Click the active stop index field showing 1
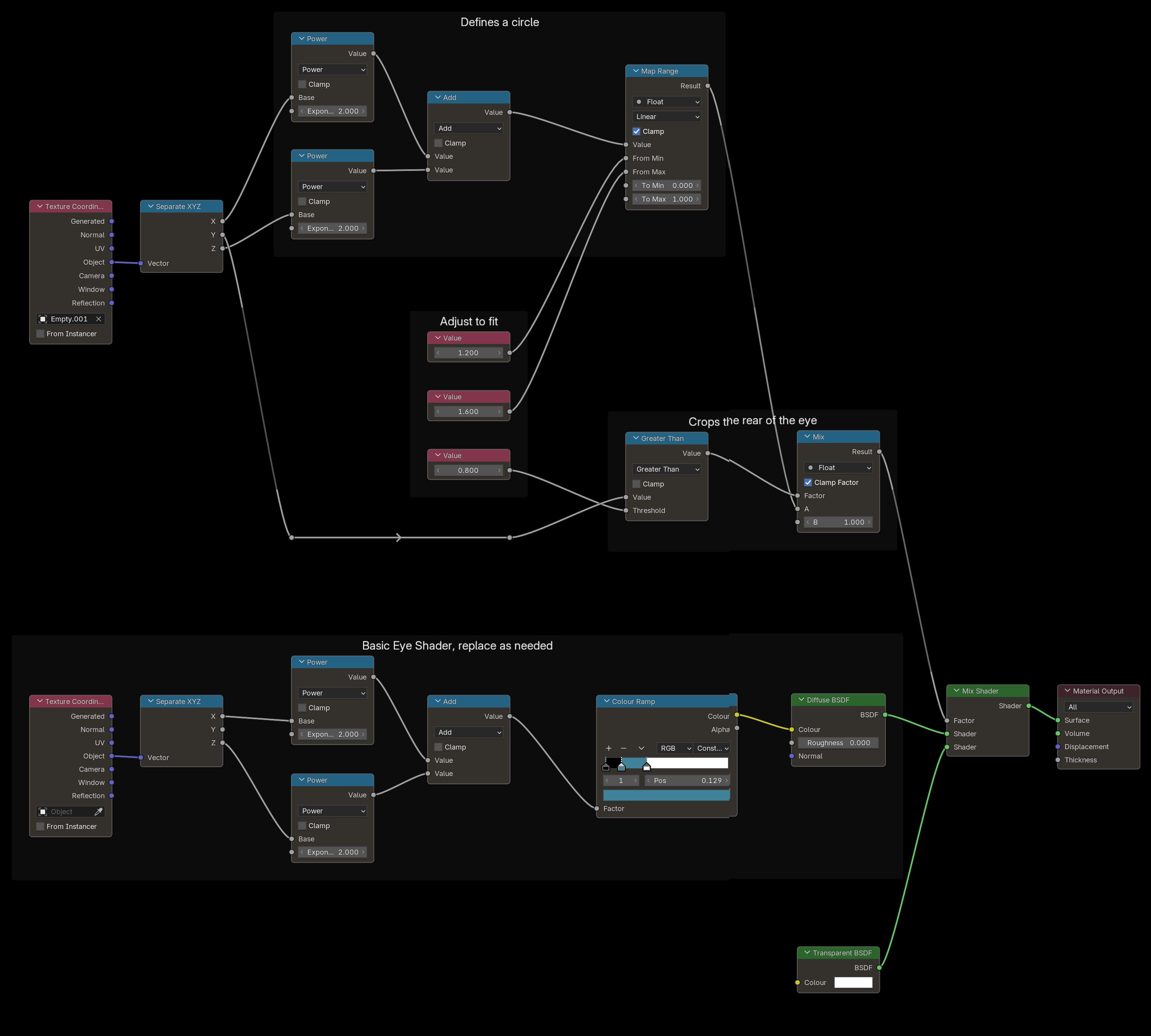This screenshot has width=1151, height=1036. tap(621, 780)
